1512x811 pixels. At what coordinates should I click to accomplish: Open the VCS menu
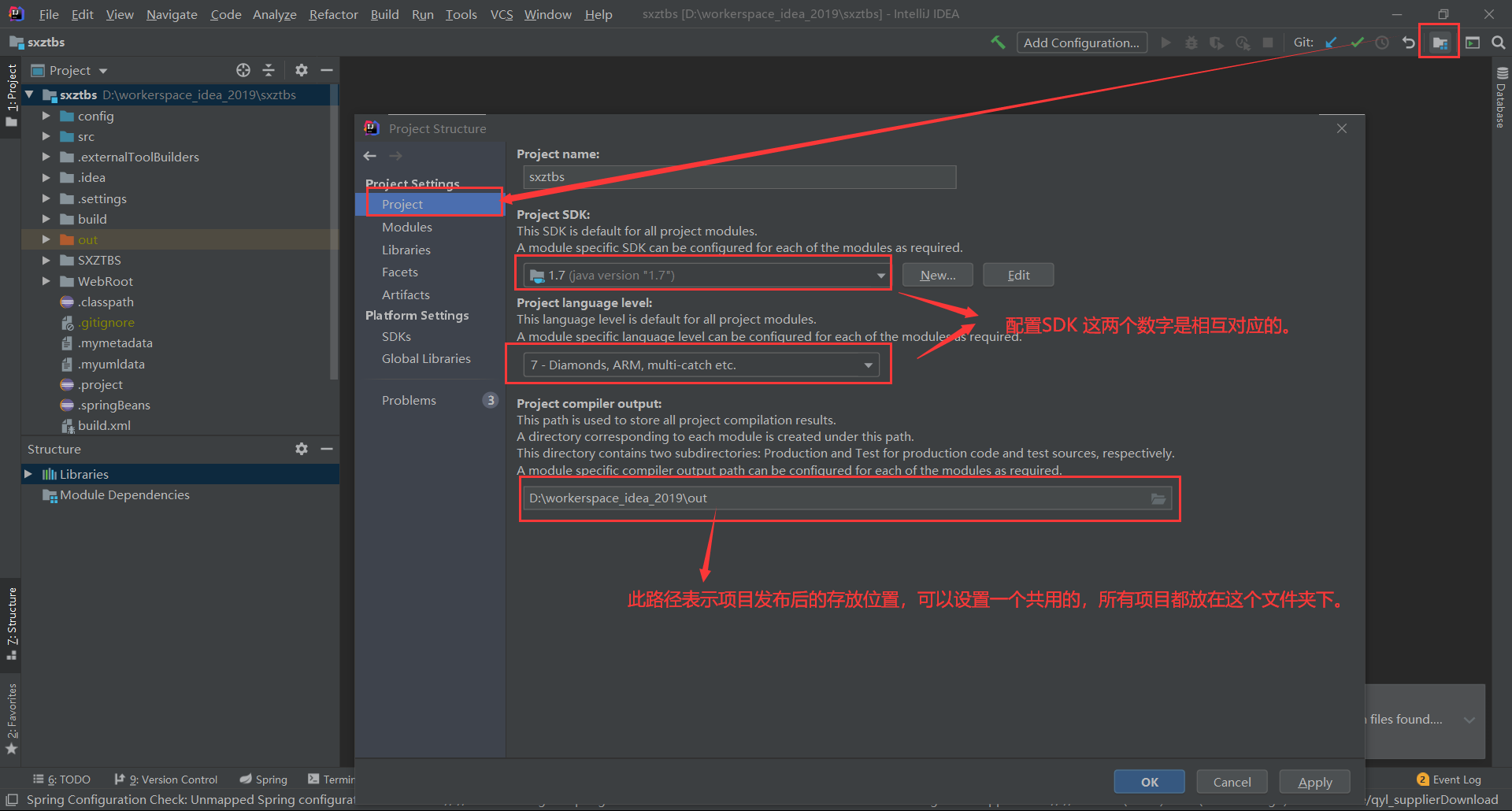[x=502, y=14]
